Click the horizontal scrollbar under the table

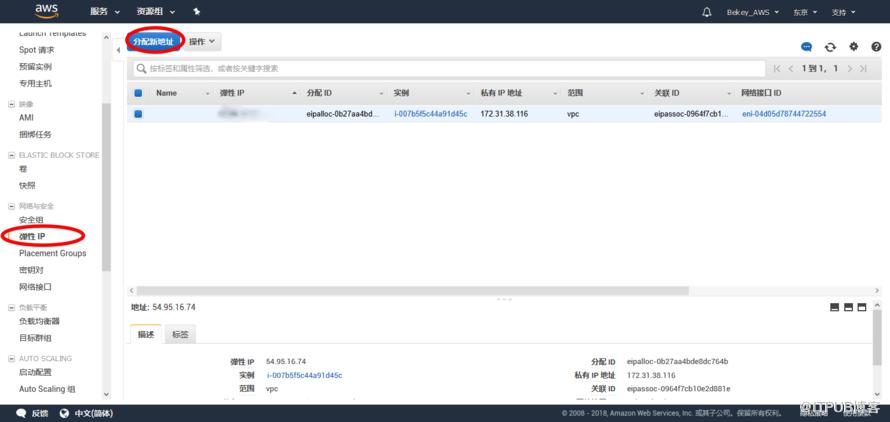pyautogui.click(x=412, y=290)
